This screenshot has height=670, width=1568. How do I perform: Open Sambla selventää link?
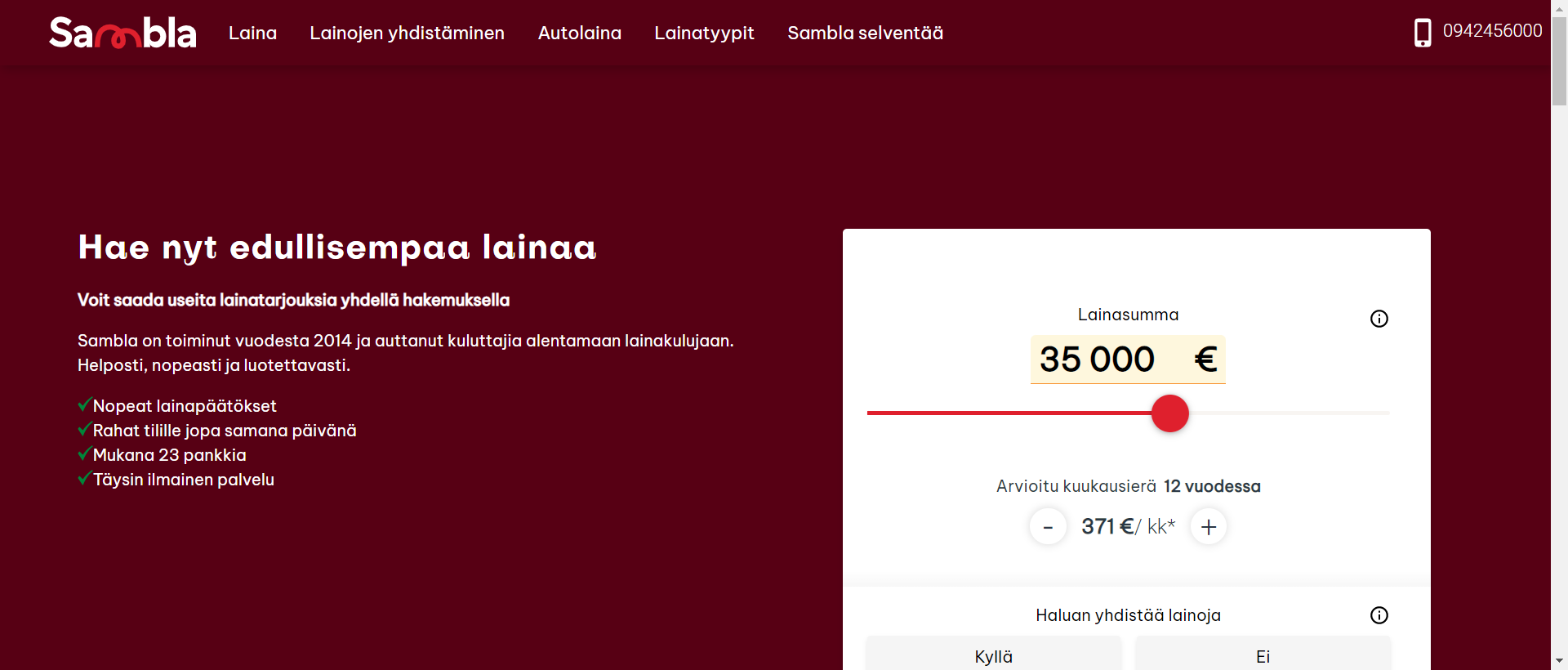coord(865,33)
